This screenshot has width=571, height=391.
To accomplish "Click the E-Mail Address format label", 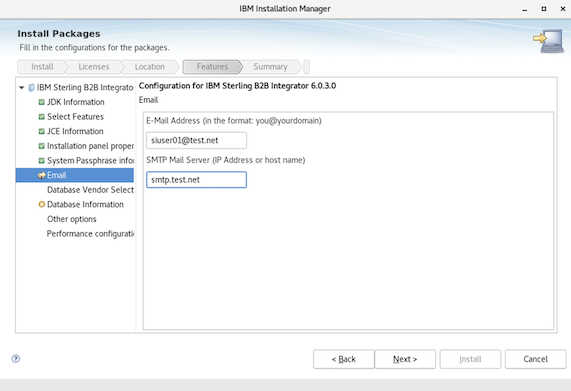I will [234, 121].
